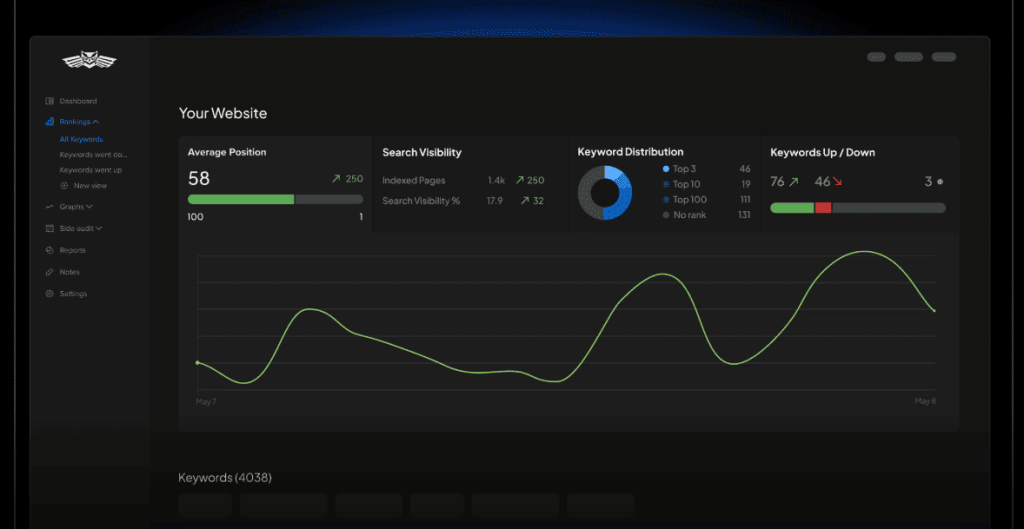1024x529 pixels.
Task: Click the owl logo in the sidebar
Action: pyautogui.click(x=89, y=61)
